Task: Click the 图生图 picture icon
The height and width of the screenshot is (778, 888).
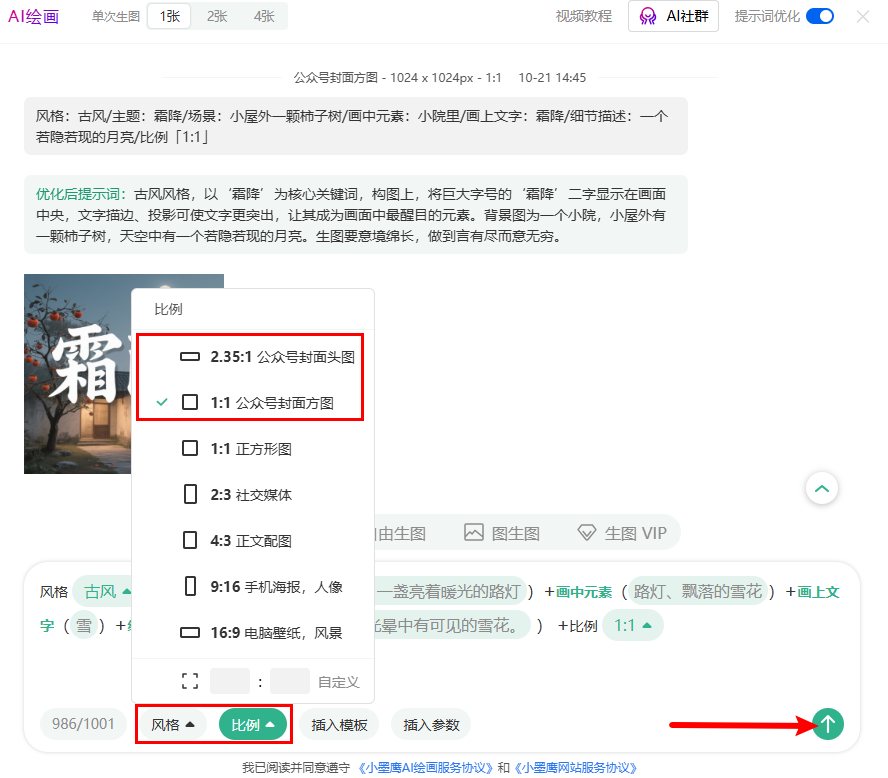Action: (x=474, y=532)
